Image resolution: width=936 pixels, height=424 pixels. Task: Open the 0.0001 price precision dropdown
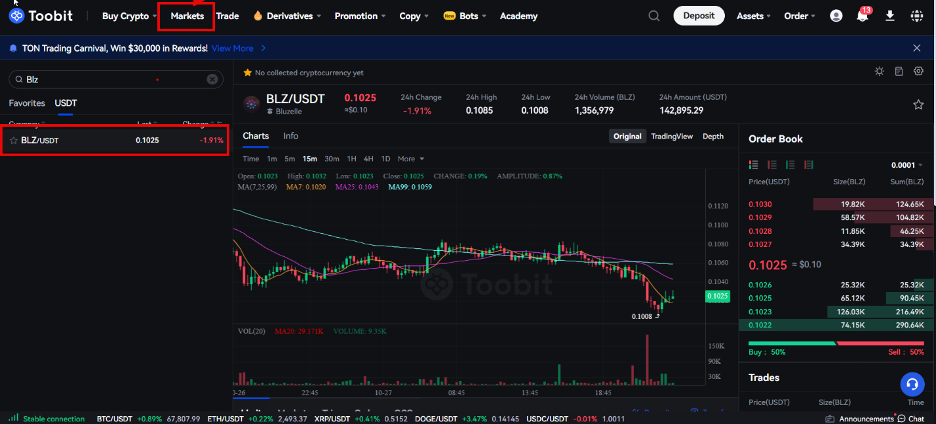point(907,165)
